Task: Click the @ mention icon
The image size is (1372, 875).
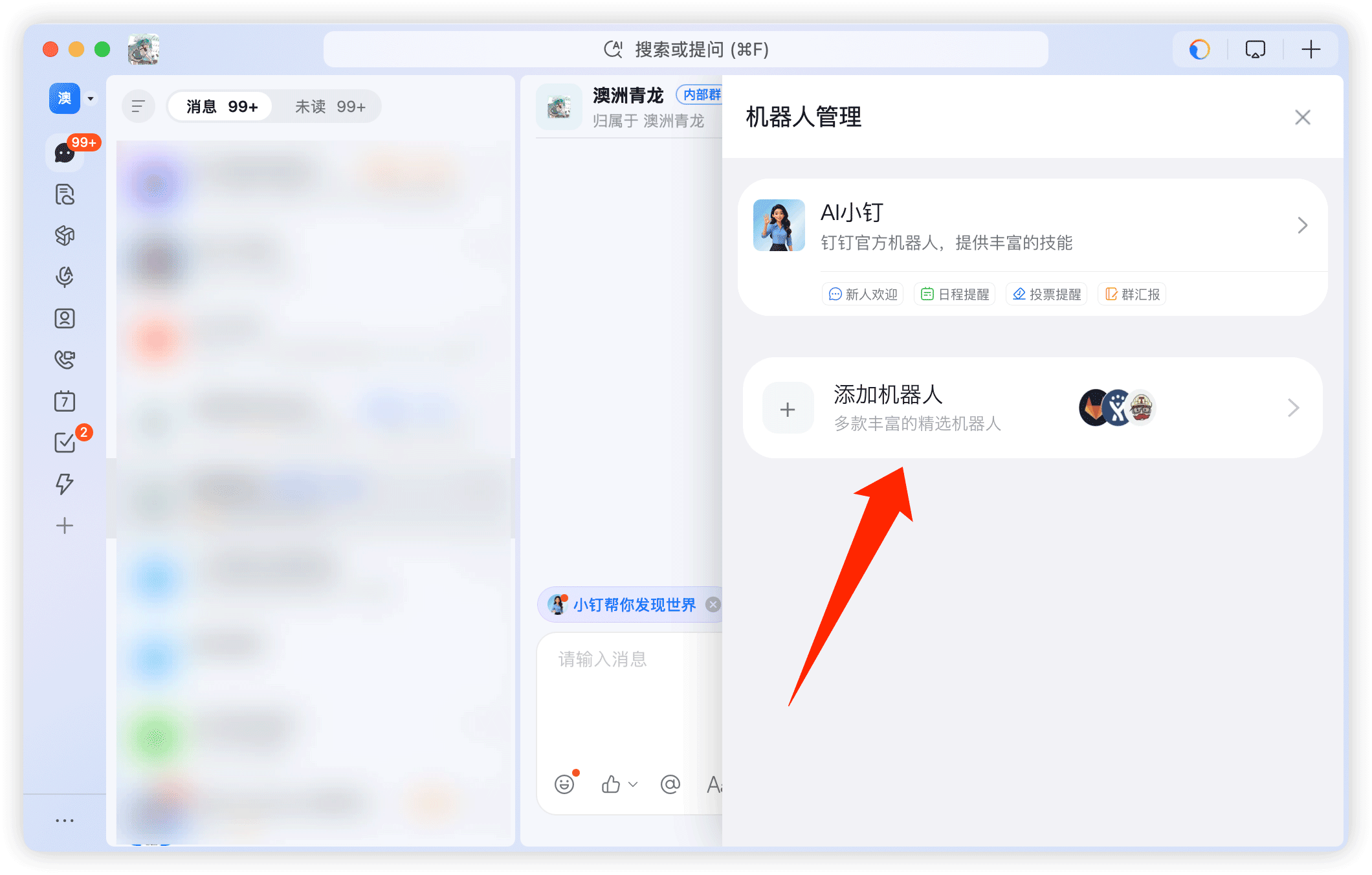Action: [670, 784]
